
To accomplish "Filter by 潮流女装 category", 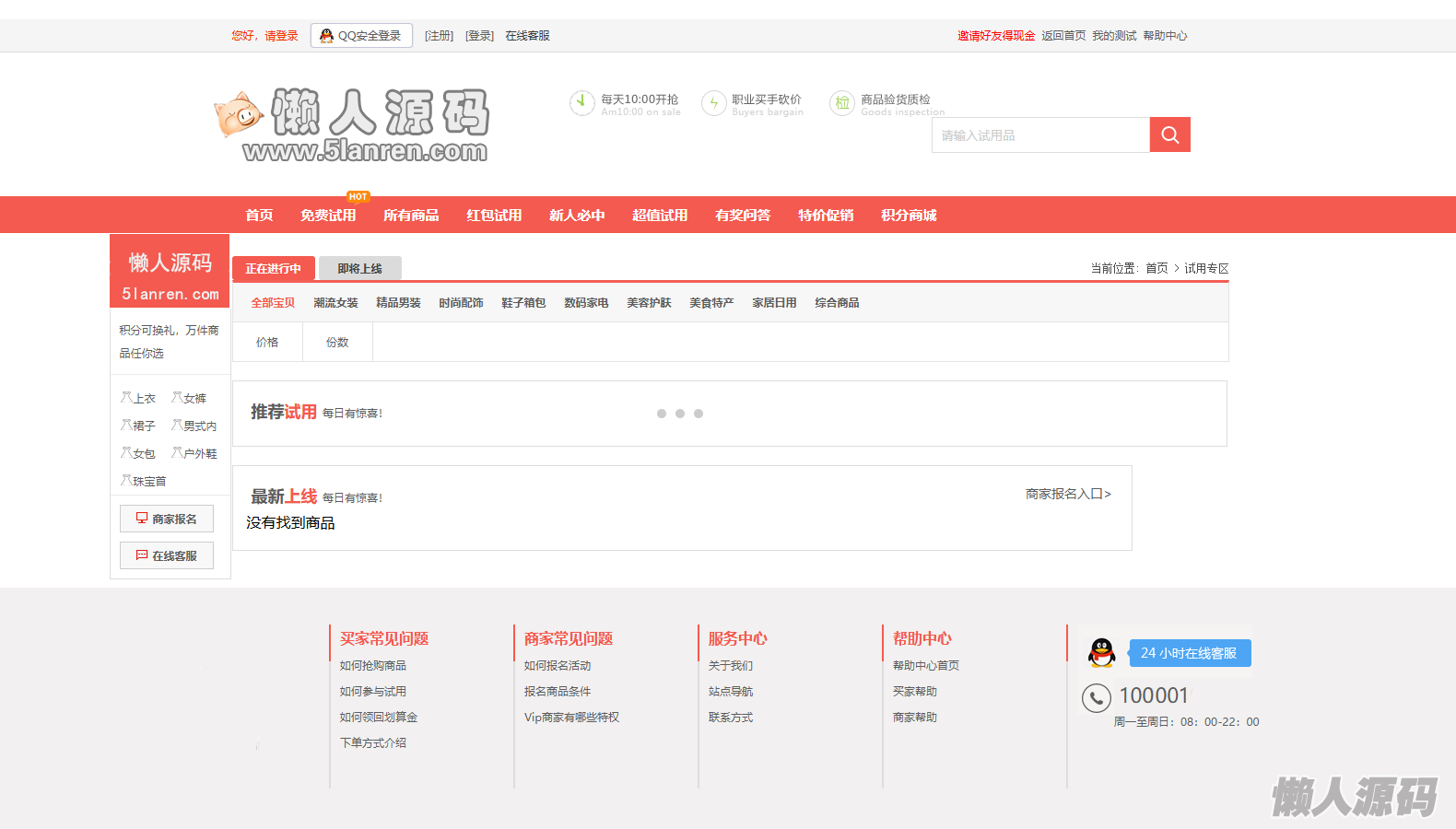I will point(335,303).
